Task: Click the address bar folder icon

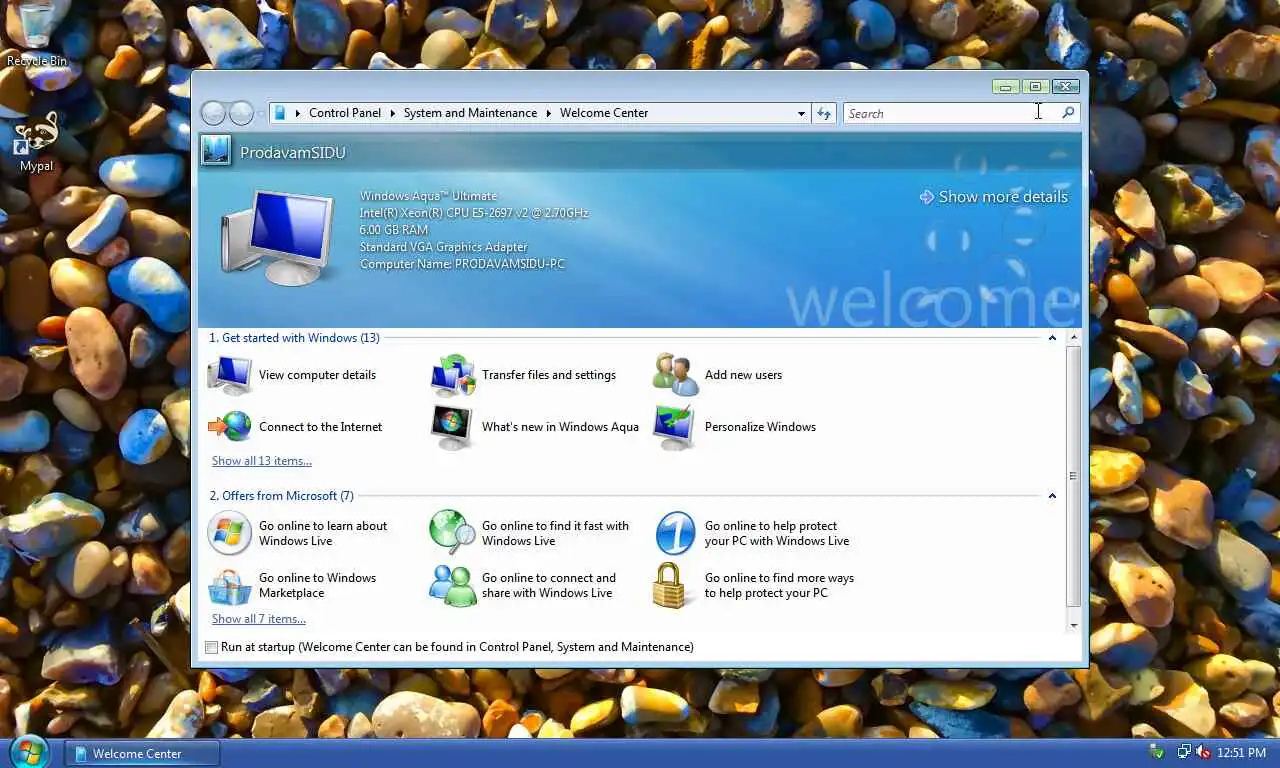Action: pos(280,113)
